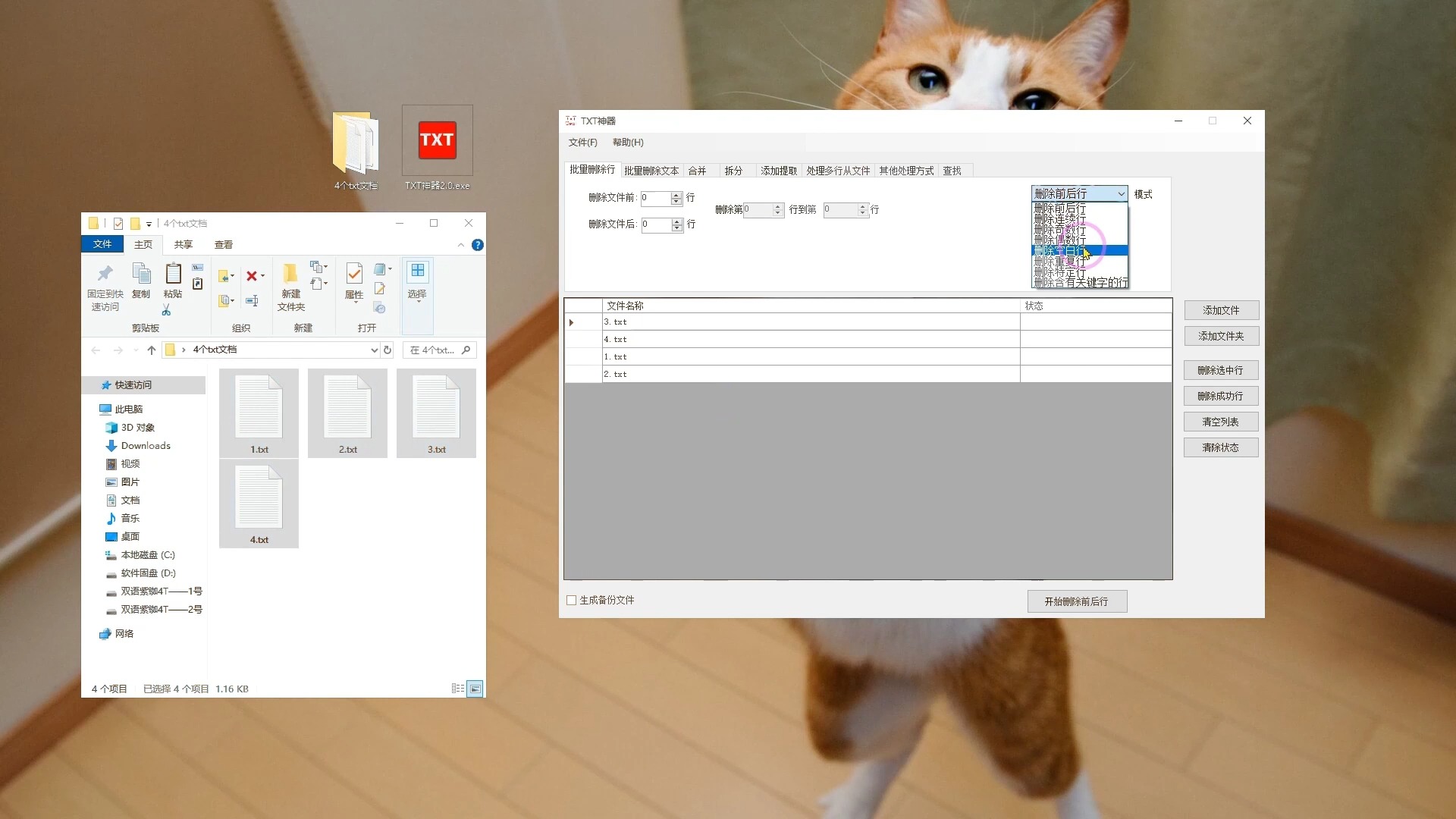Click the Cut scissors icon
The width and height of the screenshot is (1456, 819).
point(166,310)
